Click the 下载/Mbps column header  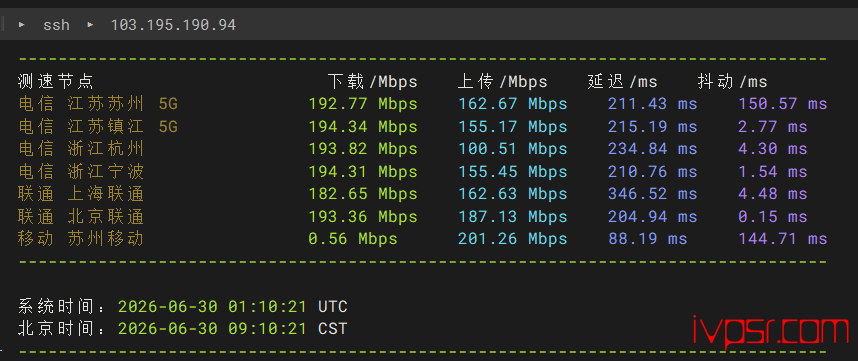point(373,81)
